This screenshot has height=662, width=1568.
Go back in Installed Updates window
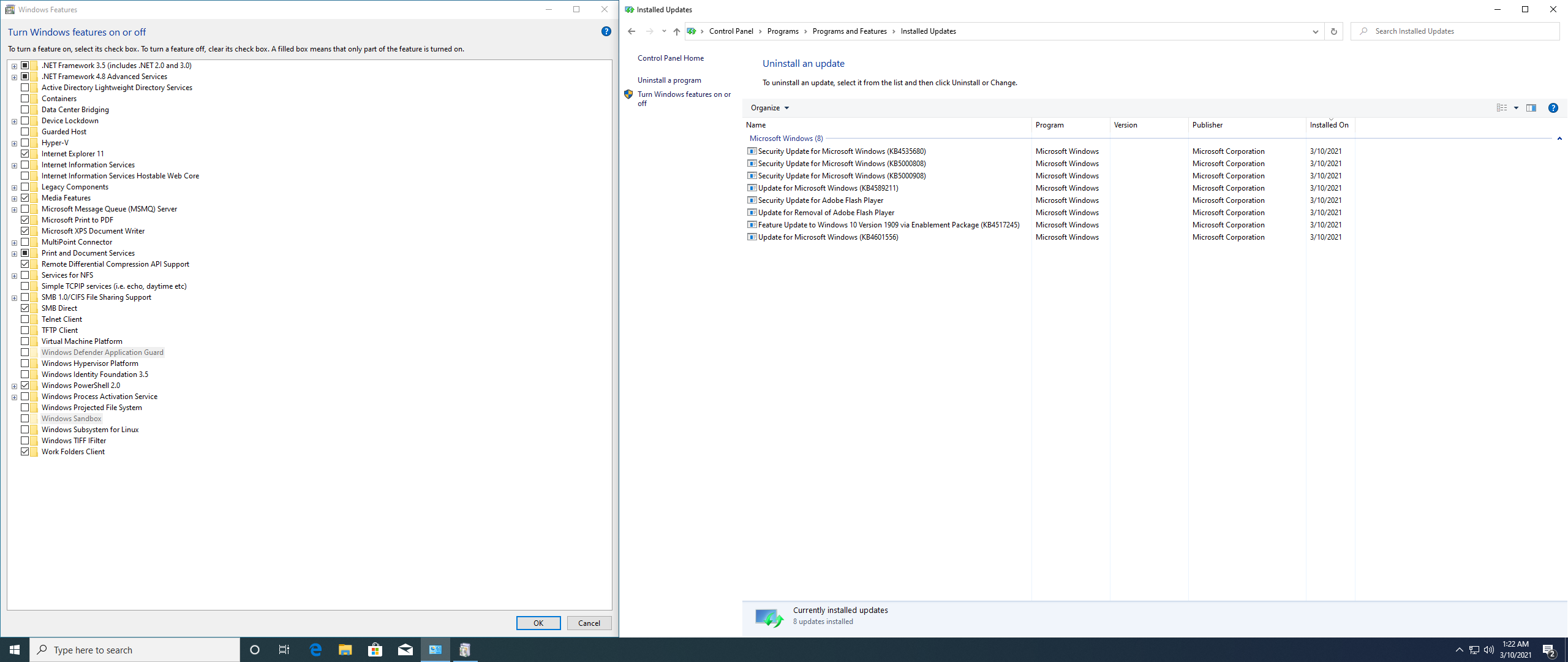[x=631, y=31]
